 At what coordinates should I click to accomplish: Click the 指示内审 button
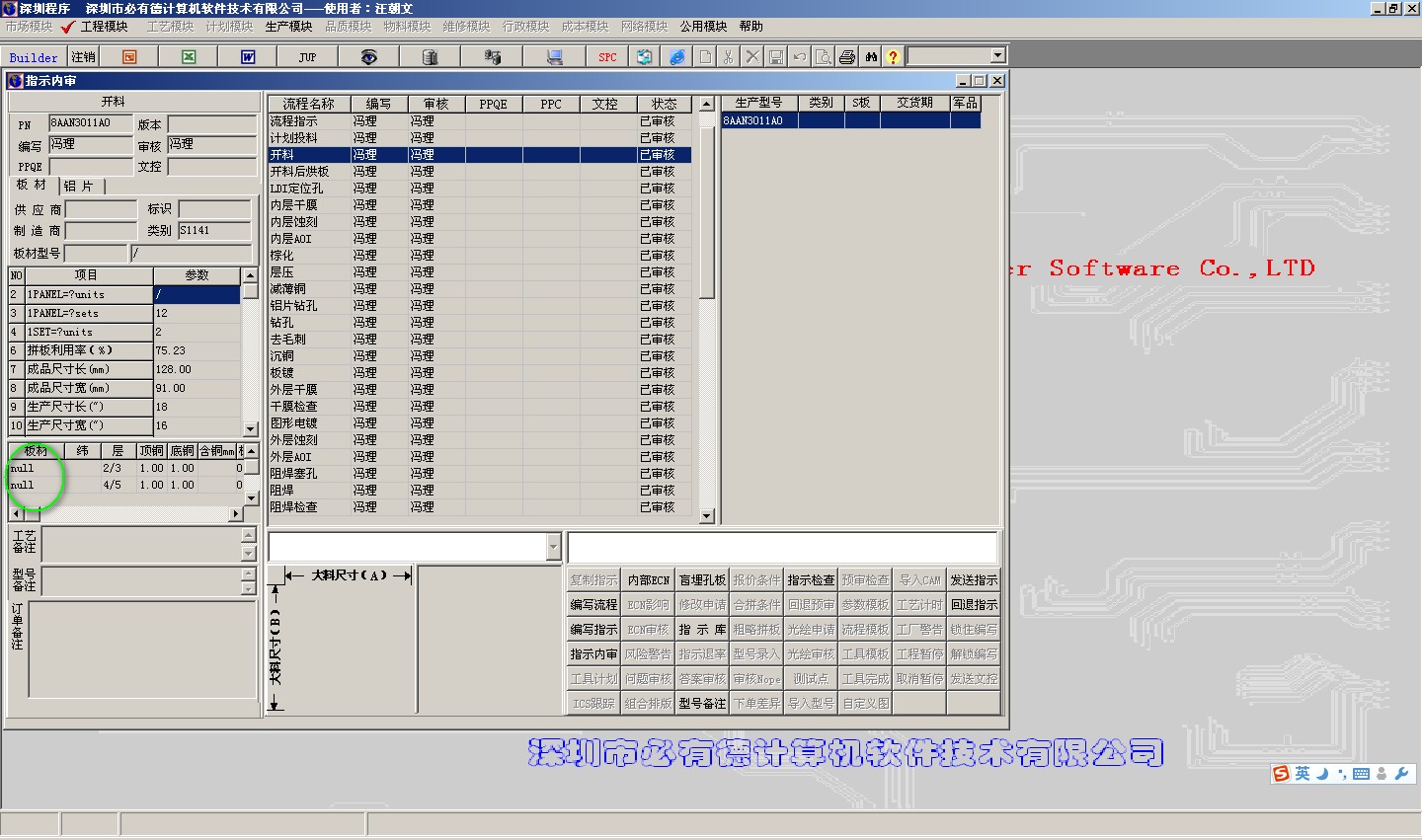pyautogui.click(x=593, y=654)
